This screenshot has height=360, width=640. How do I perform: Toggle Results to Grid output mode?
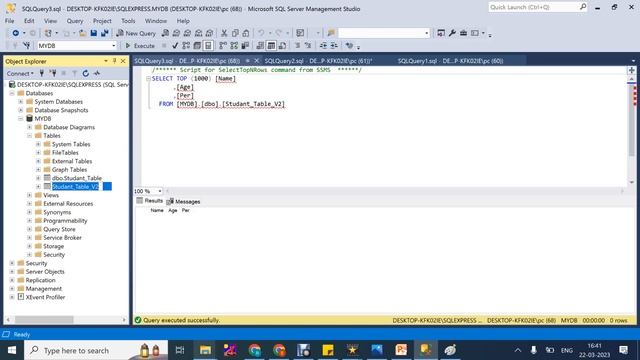tap(271, 46)
